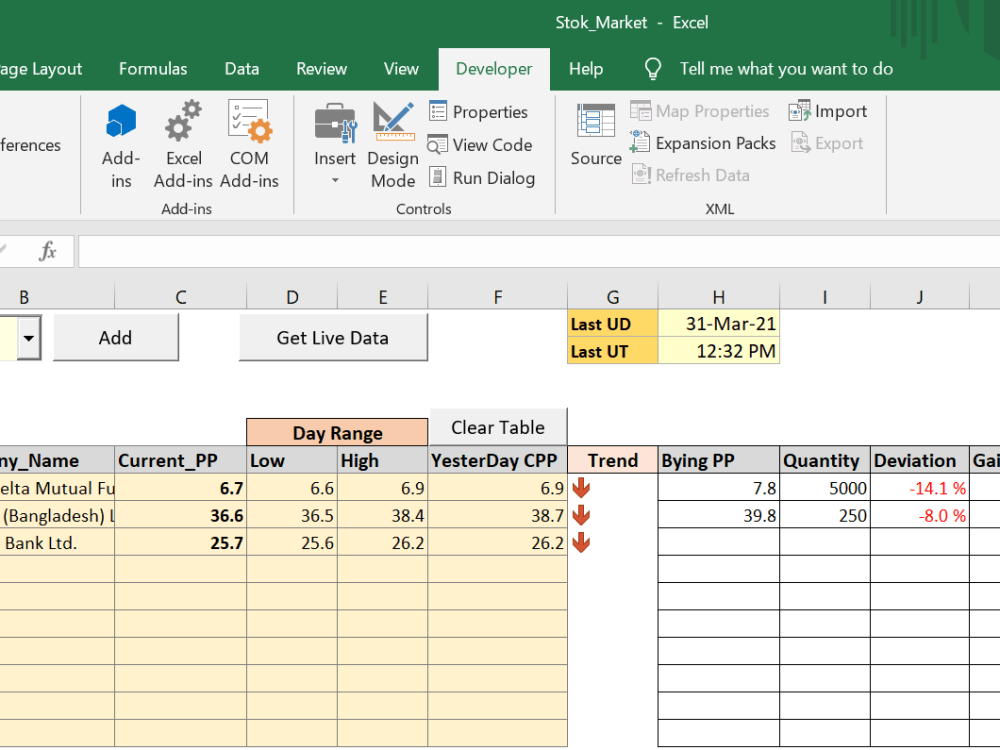This screenshot has height=750, width=1000.
Task: Switch to the Review ribbon tab
Action: tap(321, 68)
